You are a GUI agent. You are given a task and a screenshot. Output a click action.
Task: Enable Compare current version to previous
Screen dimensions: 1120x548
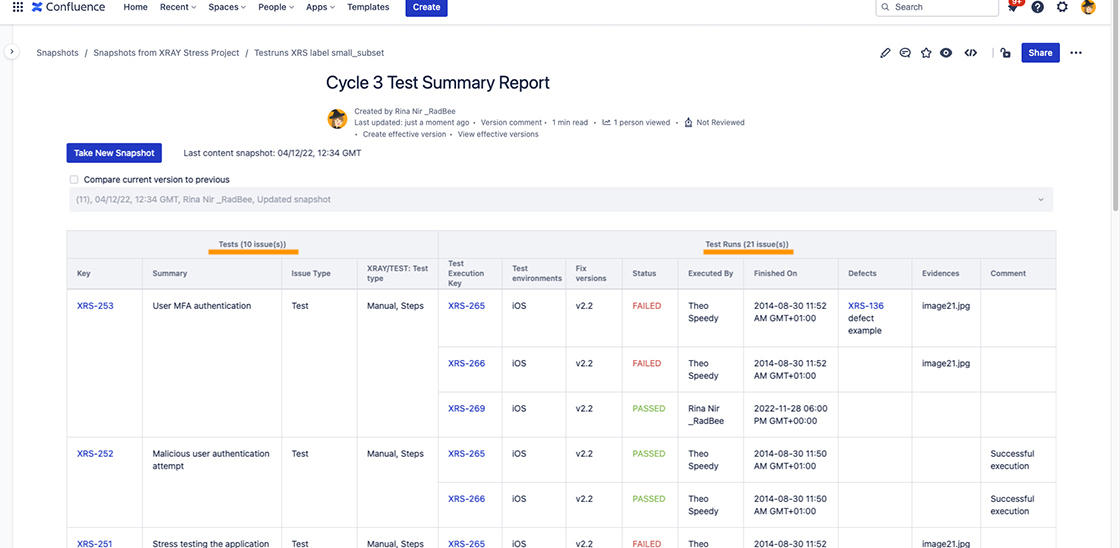[74, 180]
